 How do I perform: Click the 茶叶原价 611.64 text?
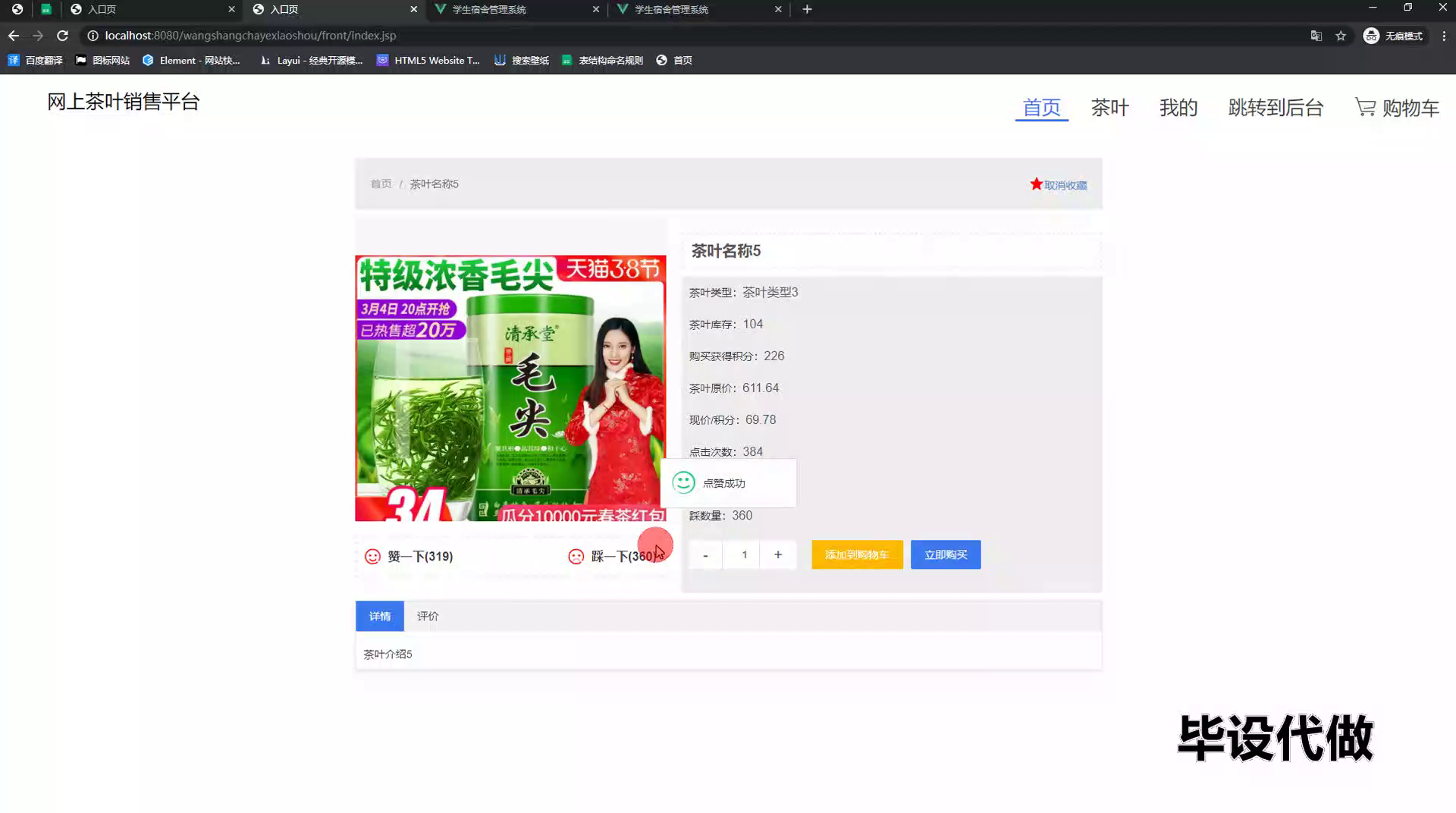tap(733, 388)
